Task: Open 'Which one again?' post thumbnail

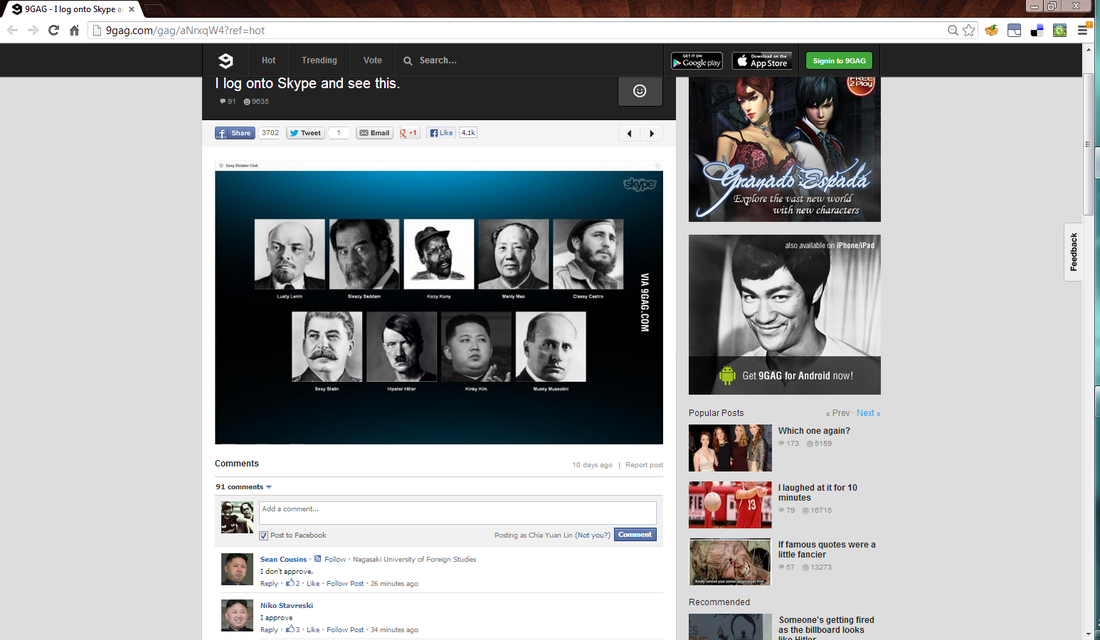Action: coord(730,448)
